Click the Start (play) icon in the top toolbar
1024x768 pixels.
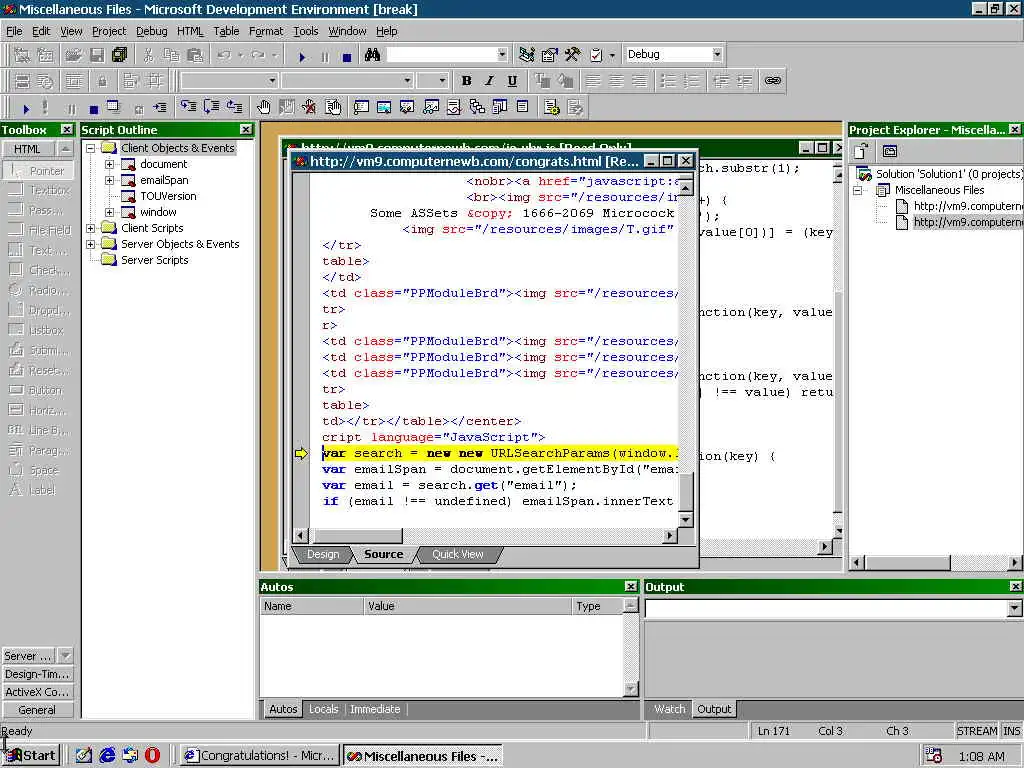coord(302,57)
